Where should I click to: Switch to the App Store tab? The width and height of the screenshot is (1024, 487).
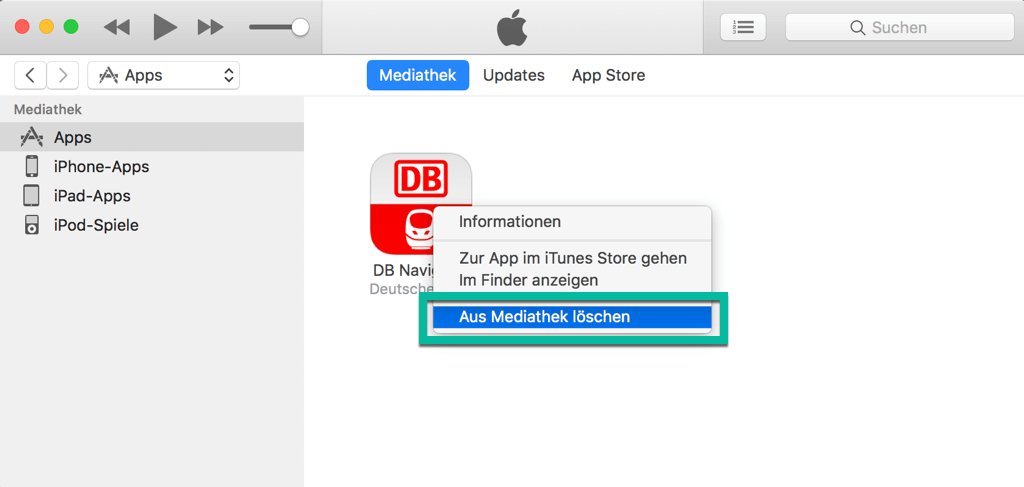click(x=609, y=75)
